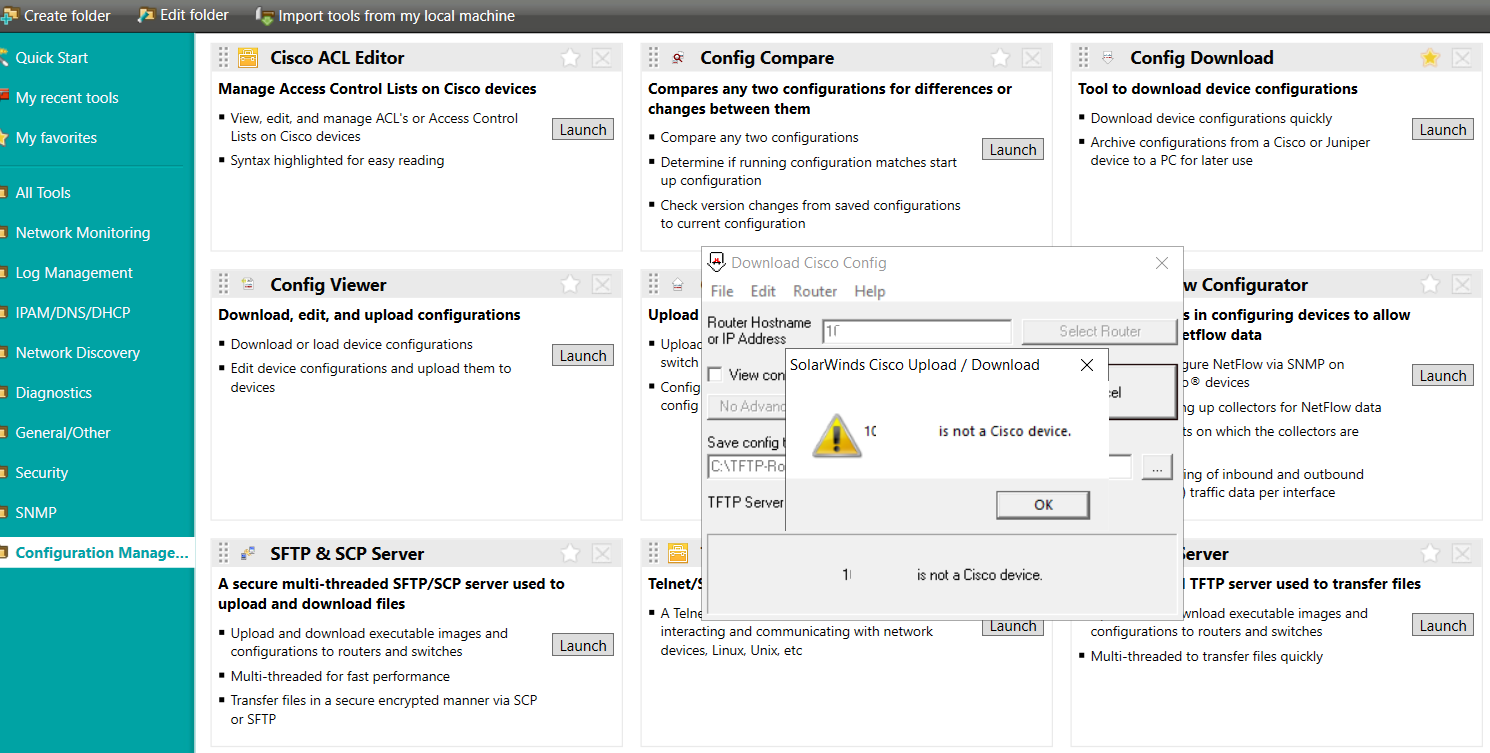Viewport: 1490px width, 753px height.
Task: Click the SFTP & SCP Server icon
Action: (x=248, y=554)
